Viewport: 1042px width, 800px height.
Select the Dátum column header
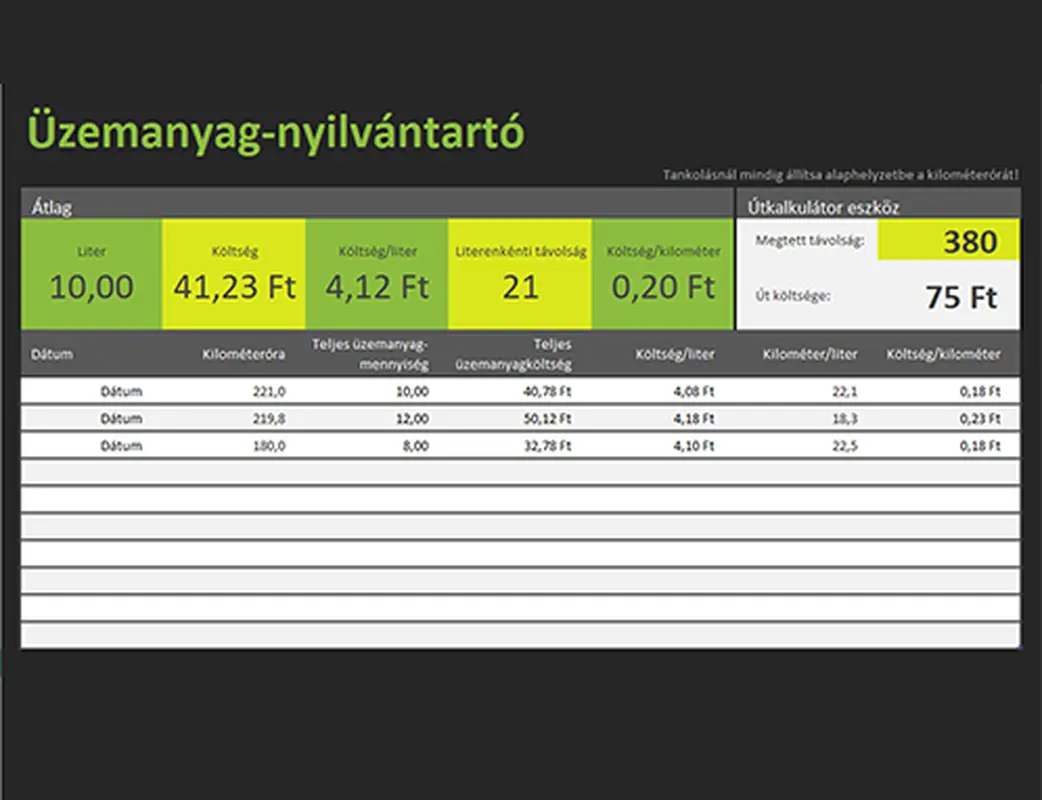[x=52, y=353]
